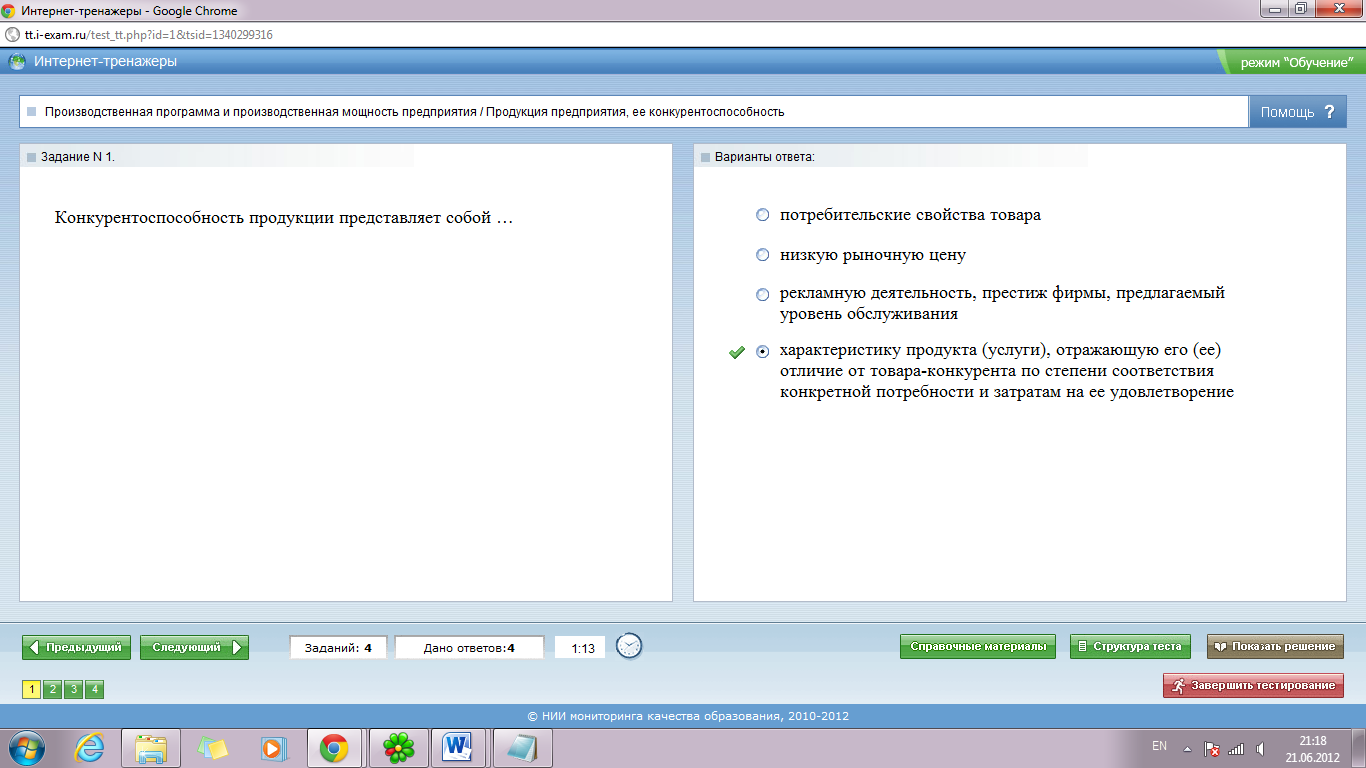Select answer 'низкую рыночную цену'

763,255
